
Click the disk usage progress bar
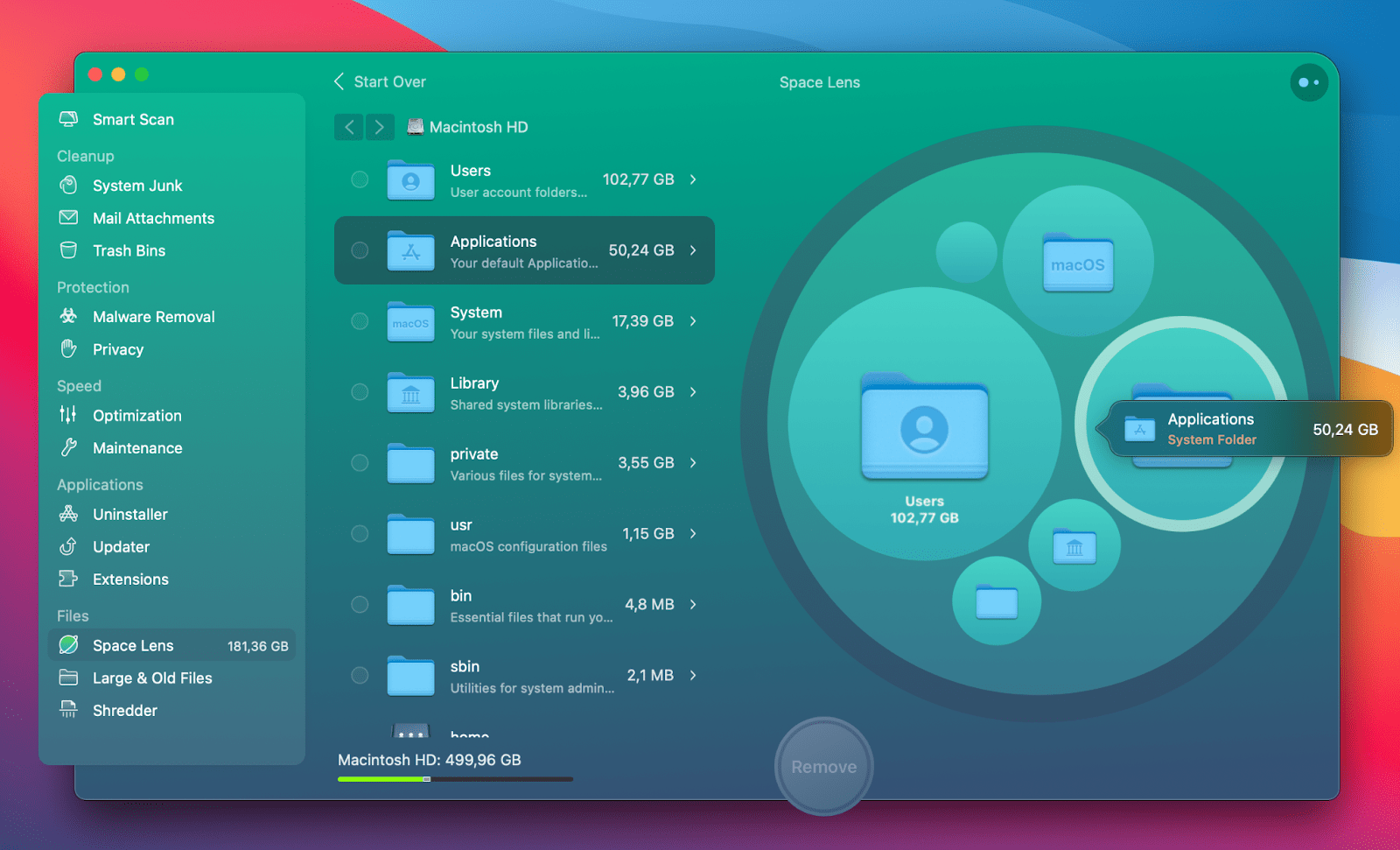pos(454,777)
